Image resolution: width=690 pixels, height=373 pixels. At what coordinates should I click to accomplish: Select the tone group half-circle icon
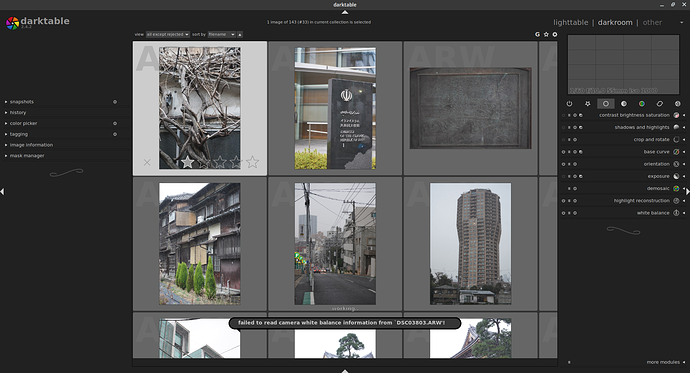coord(624,104)
